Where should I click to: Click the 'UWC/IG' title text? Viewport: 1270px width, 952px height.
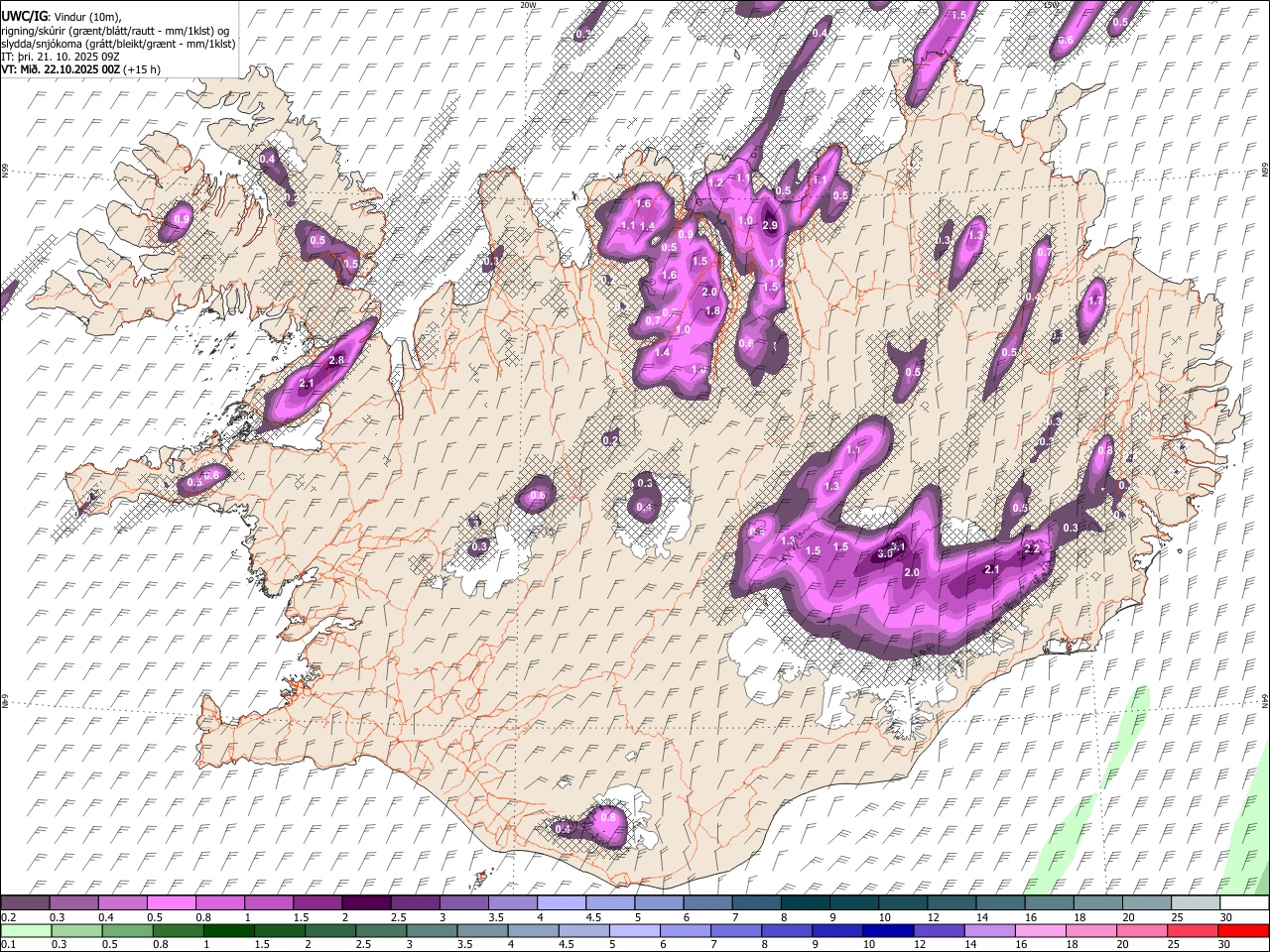(23, 16)
